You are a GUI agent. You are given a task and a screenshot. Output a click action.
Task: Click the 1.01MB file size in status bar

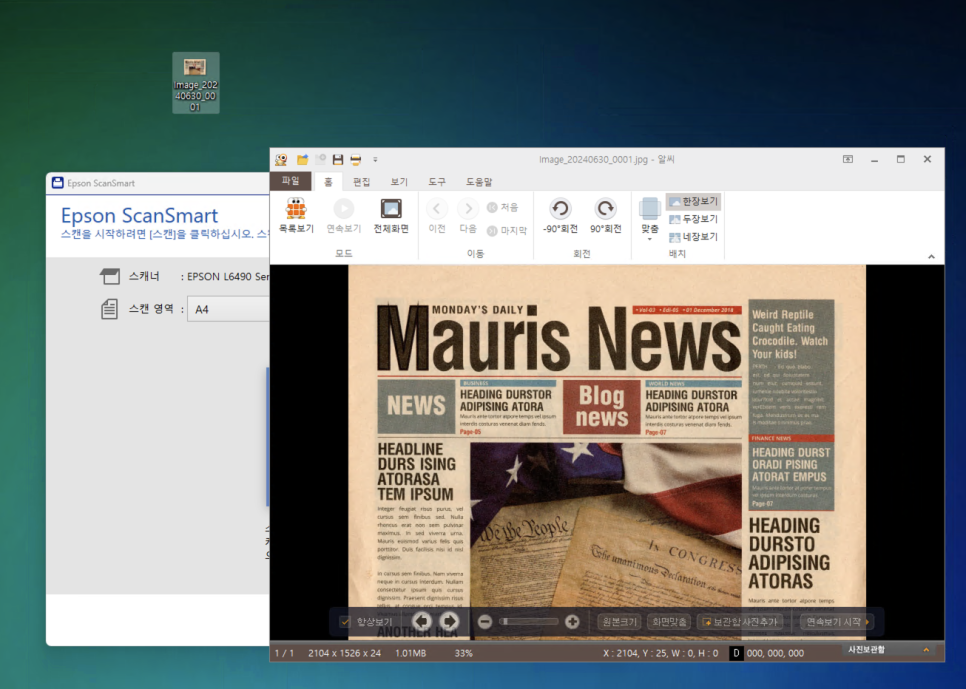pos(410,653)
